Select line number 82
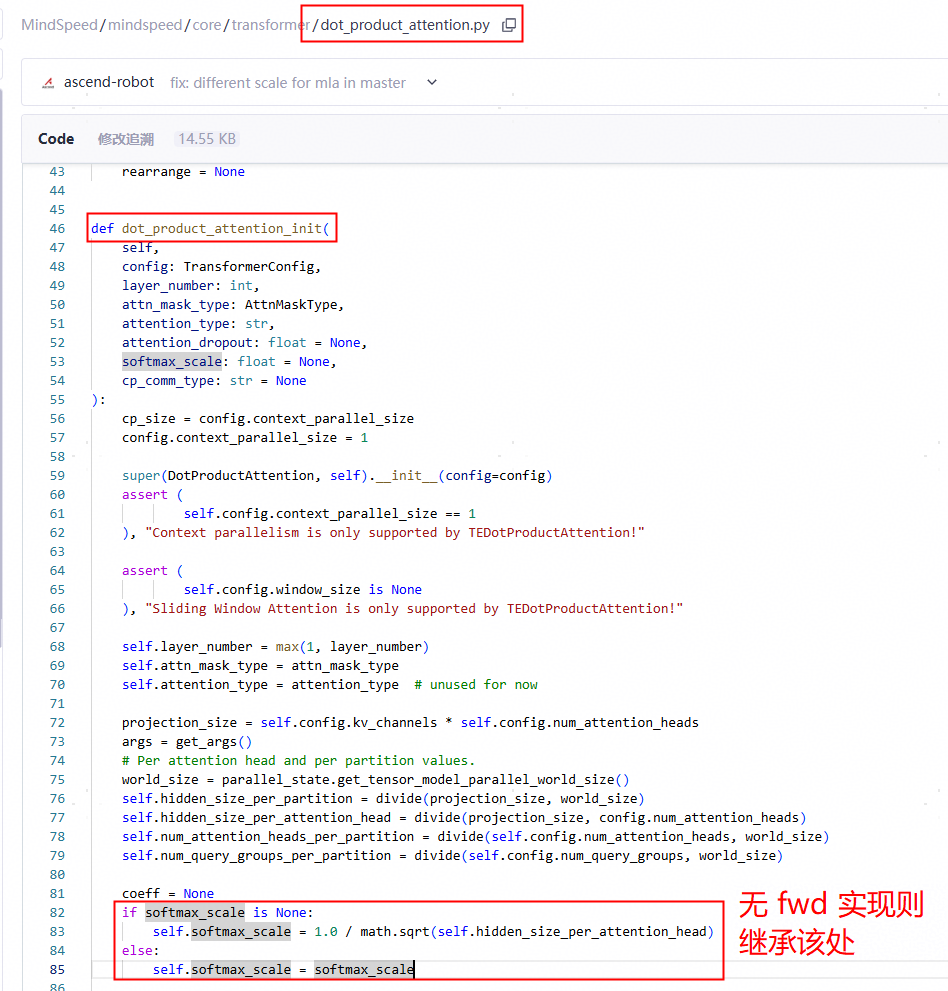Viewport: 948px width, 991px height. click(x=57, y=913)
